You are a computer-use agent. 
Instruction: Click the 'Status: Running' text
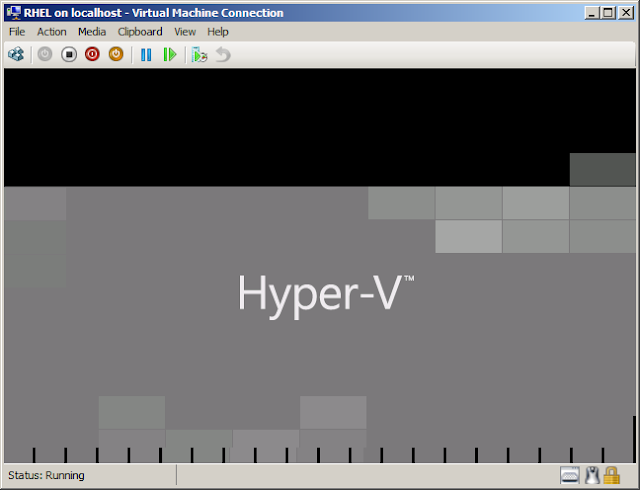(46, 475)
